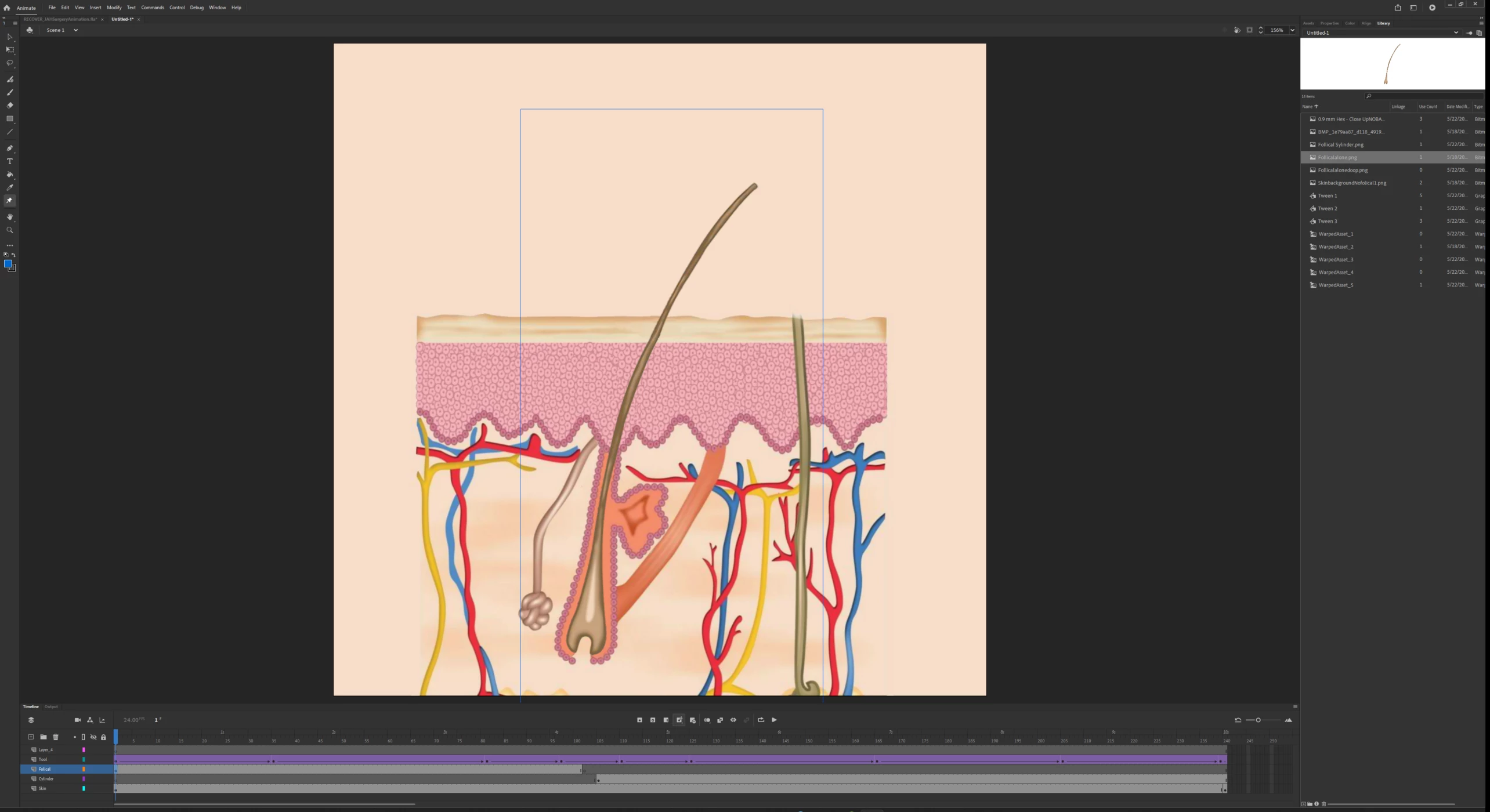Open the Modify menu
Viewport: 1490px width, 812px height.
114,8
